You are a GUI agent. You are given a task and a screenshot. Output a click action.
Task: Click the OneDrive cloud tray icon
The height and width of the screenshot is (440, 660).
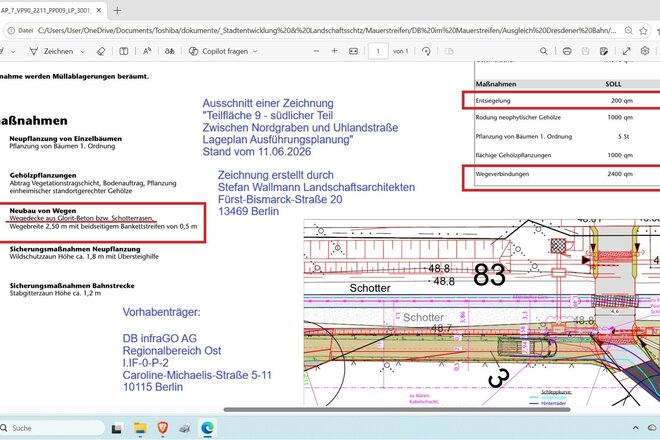click(x=652, y=428)
